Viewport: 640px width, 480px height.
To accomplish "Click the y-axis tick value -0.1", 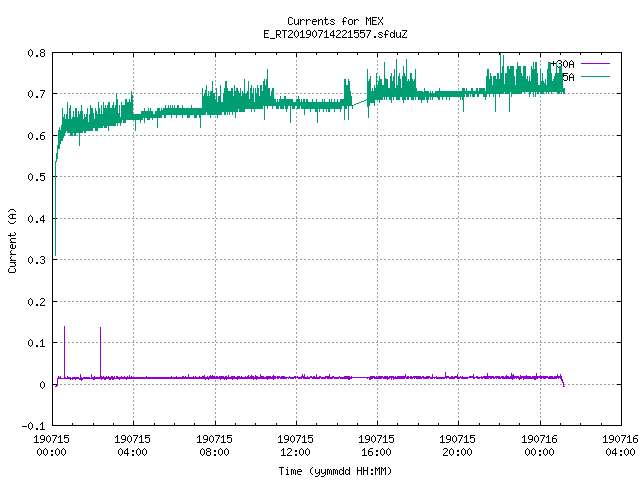I will click(x=33, y=426).
